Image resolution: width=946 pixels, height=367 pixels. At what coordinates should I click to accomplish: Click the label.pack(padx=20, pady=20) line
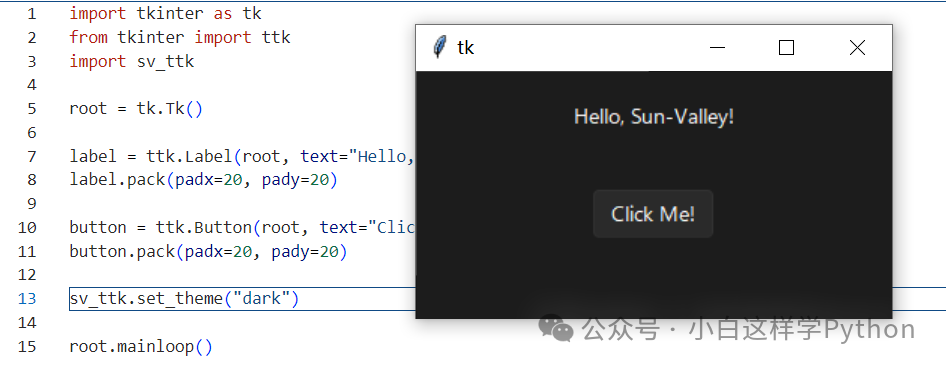click(x=203, y=180)
